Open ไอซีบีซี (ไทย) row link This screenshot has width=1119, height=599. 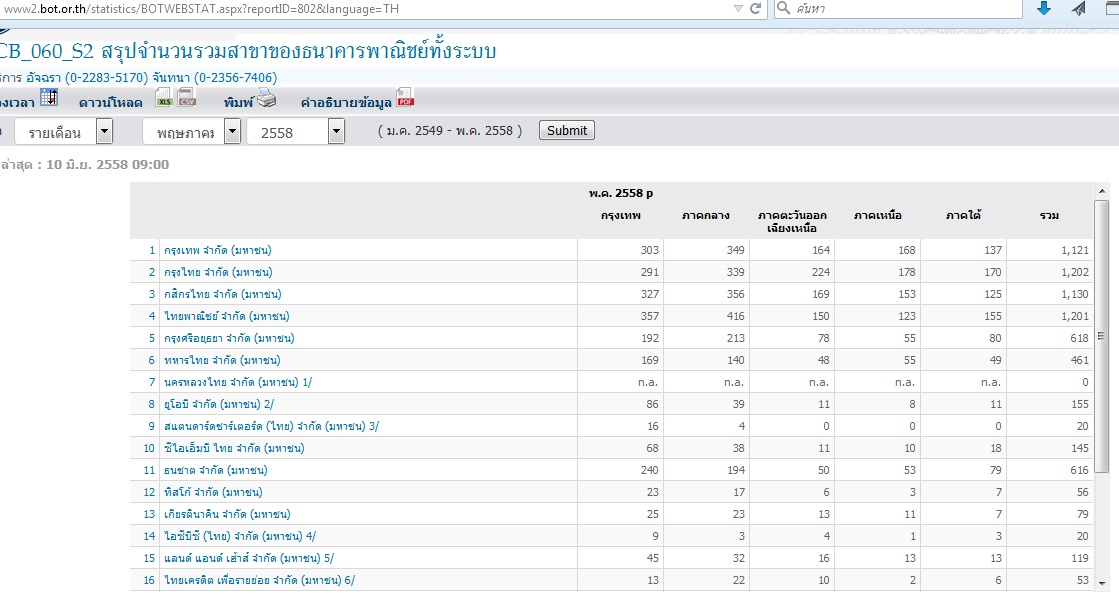pyautogui.click(x=240, y=537)
